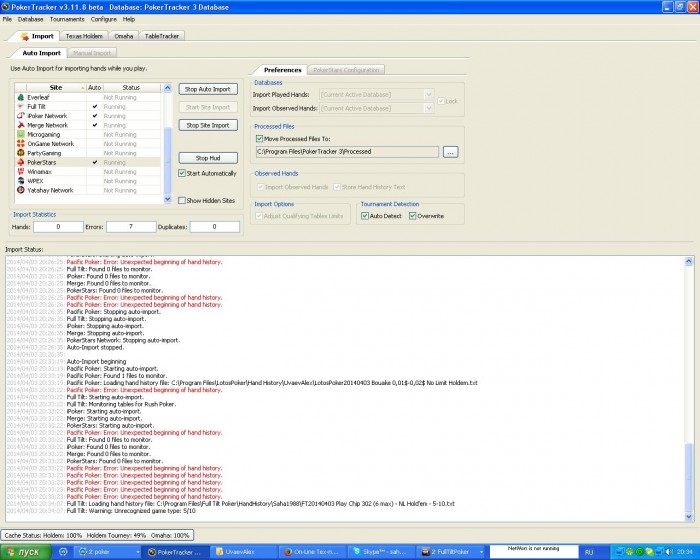
Task: Click Stop Auto Import button
Action: (208, 89)
